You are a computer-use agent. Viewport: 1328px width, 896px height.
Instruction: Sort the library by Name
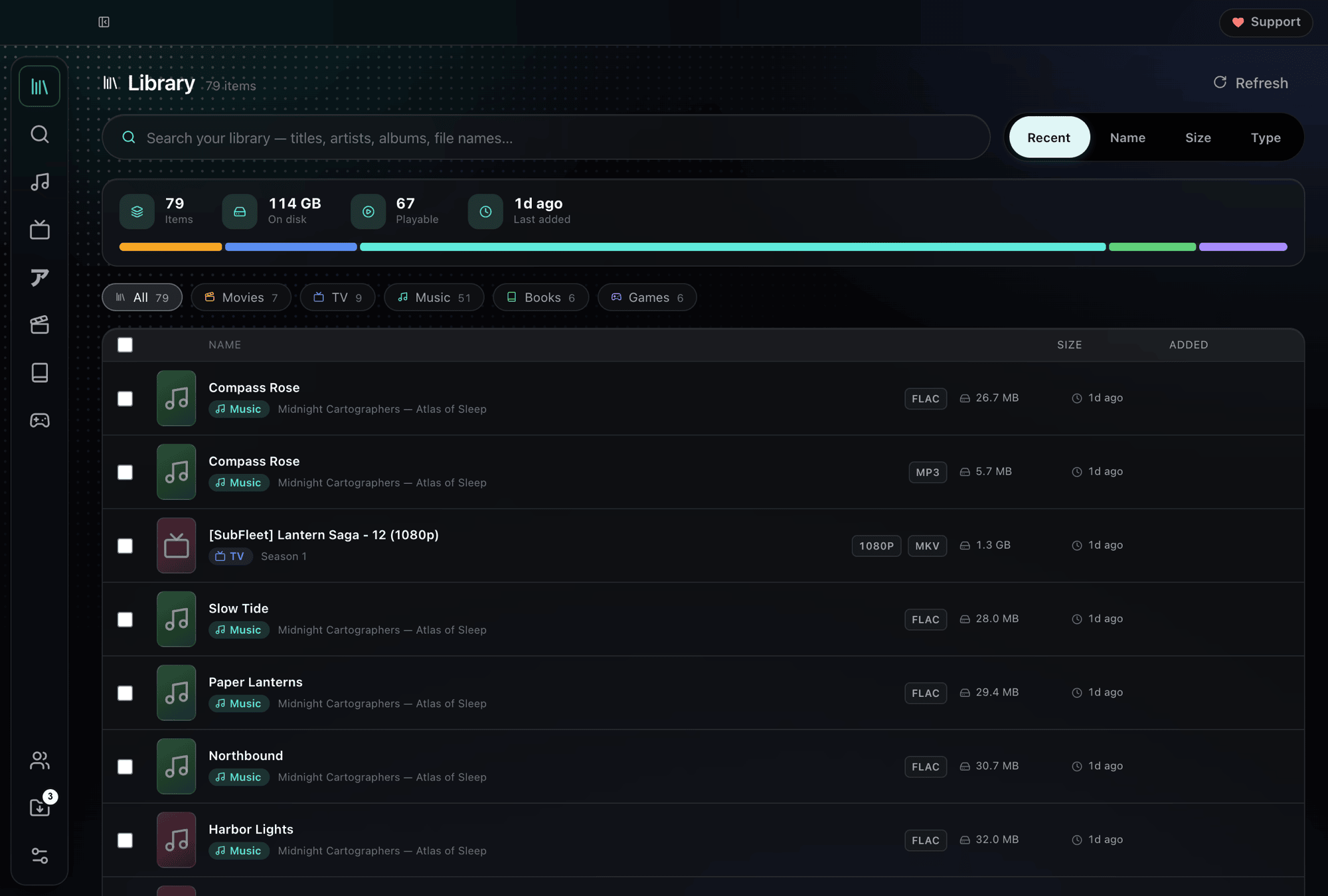pyautogui.click(x=1127, y=137)
